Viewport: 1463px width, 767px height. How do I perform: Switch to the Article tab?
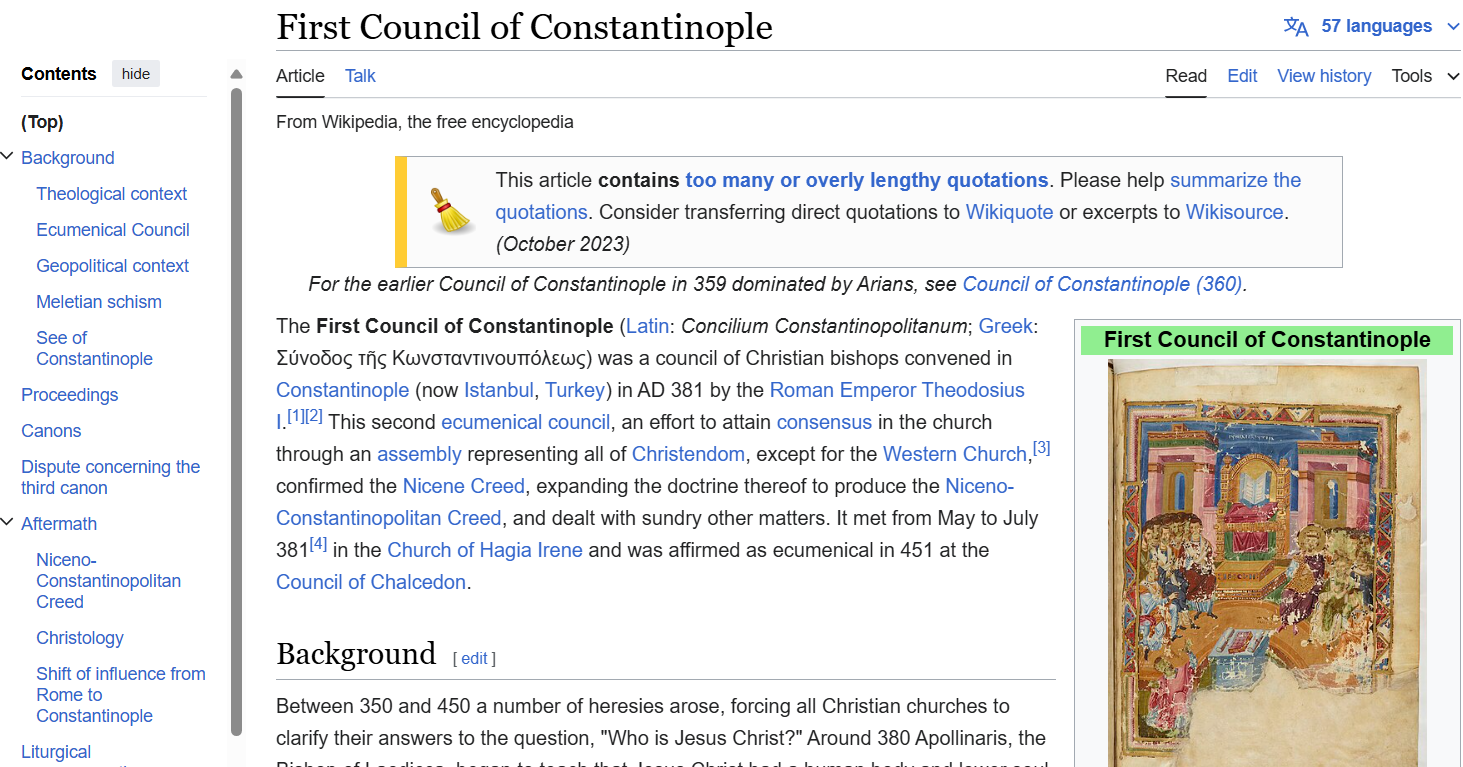coord(300,76)
